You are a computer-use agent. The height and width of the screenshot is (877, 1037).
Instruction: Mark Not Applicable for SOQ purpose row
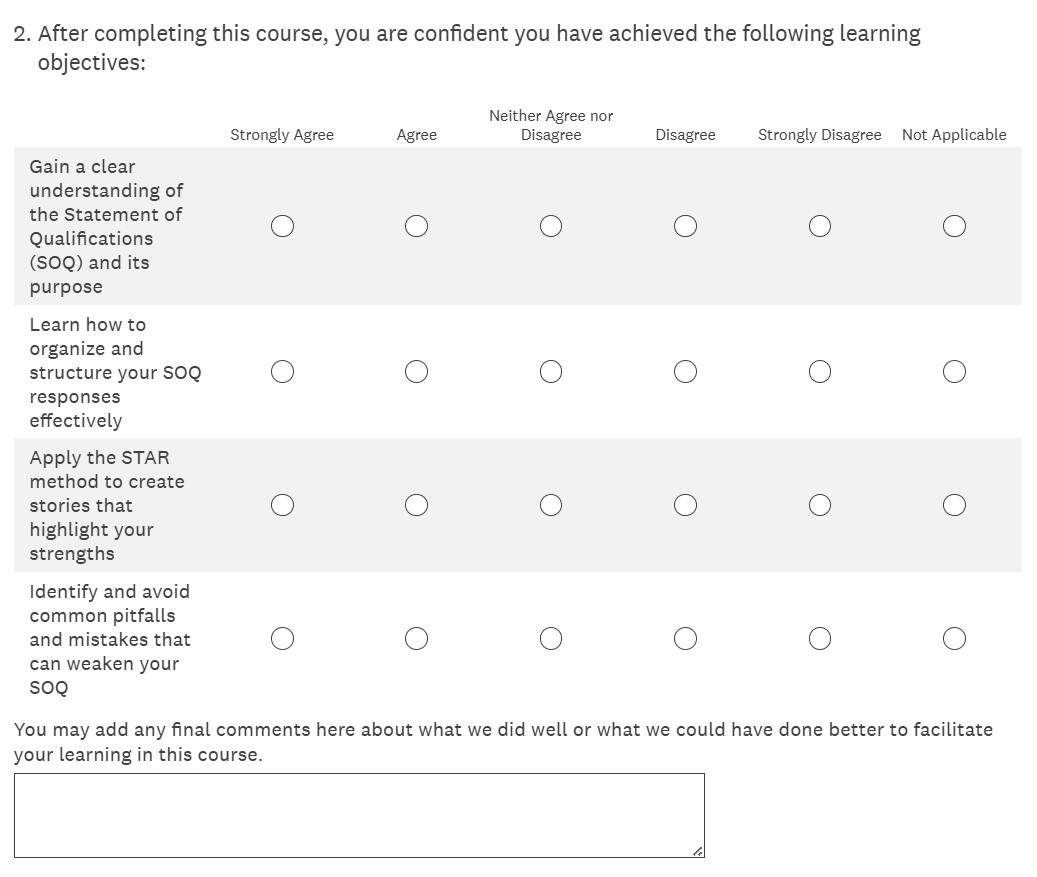click(954, 226)
